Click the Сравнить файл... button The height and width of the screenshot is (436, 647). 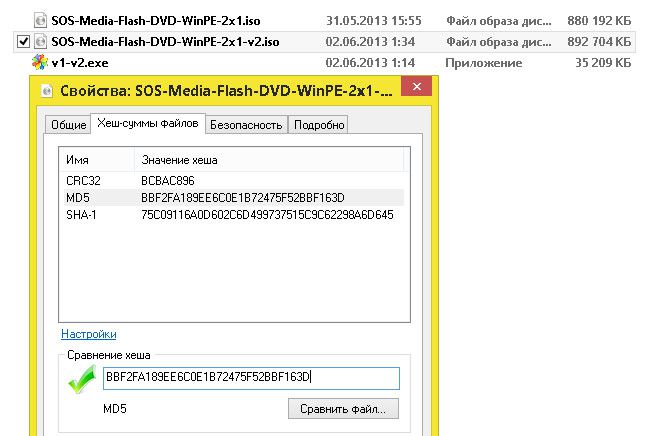343,409
